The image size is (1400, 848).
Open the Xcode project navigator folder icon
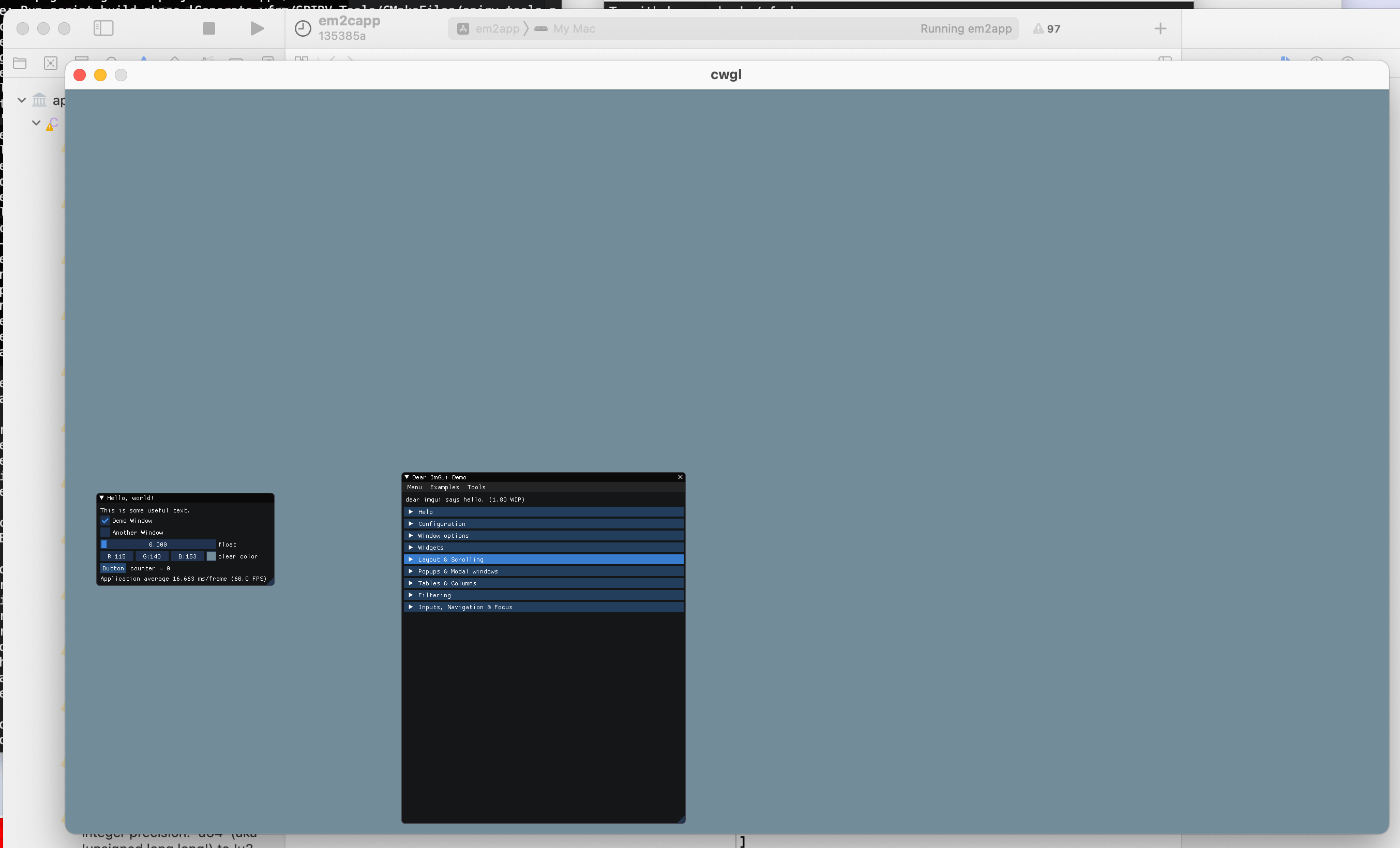click(x=19, y=62)
